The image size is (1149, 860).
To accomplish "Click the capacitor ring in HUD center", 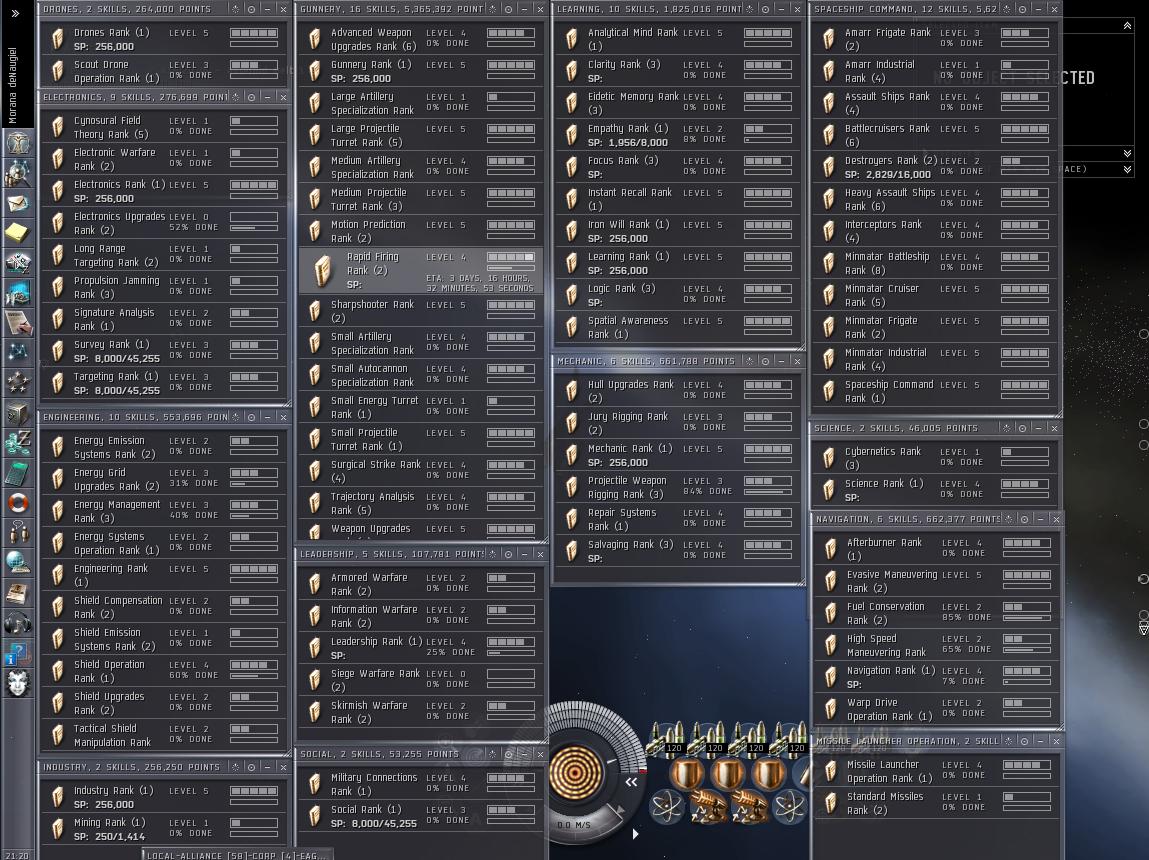I will click(576, 771).
